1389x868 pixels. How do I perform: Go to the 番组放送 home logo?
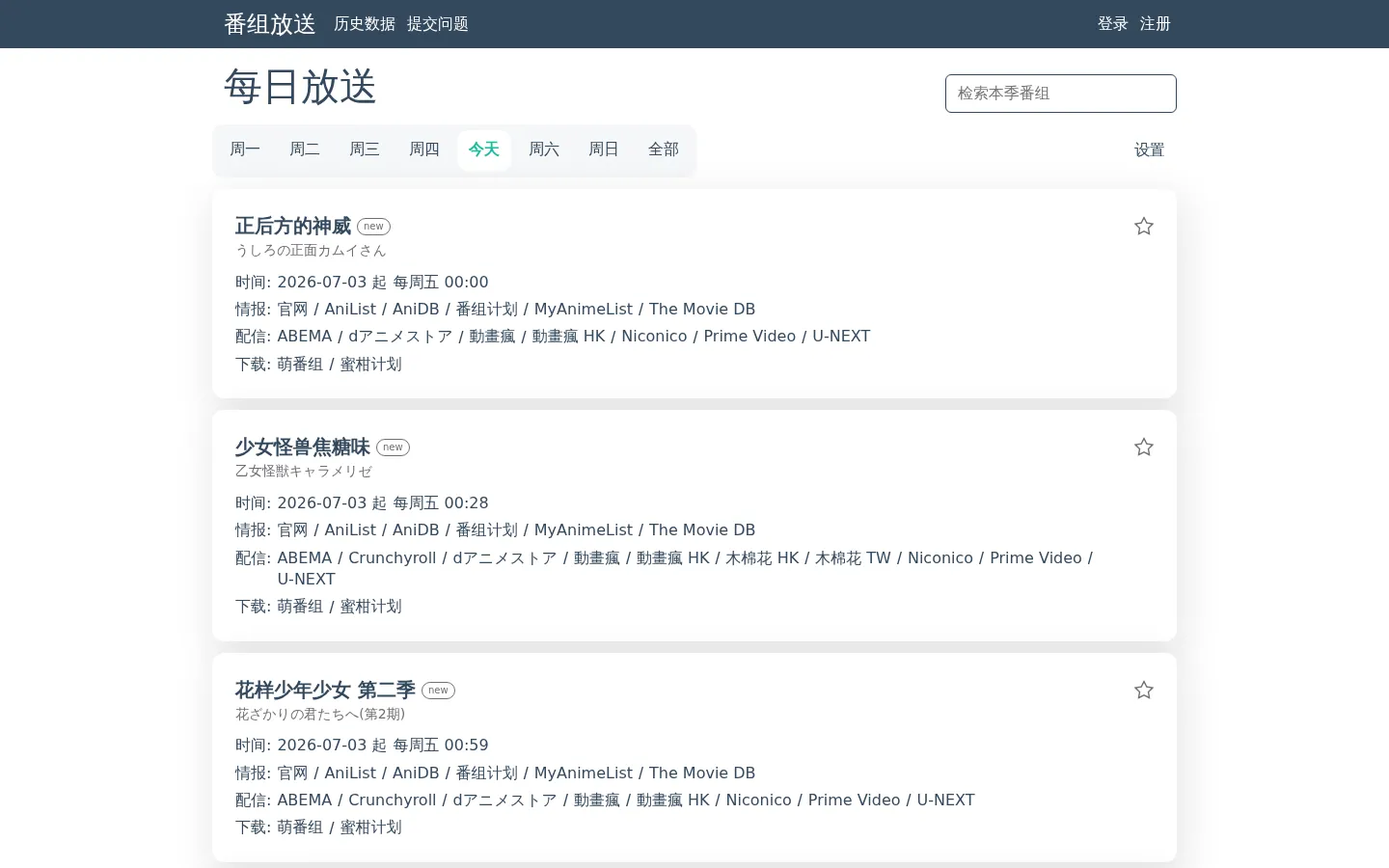(270, 24)
